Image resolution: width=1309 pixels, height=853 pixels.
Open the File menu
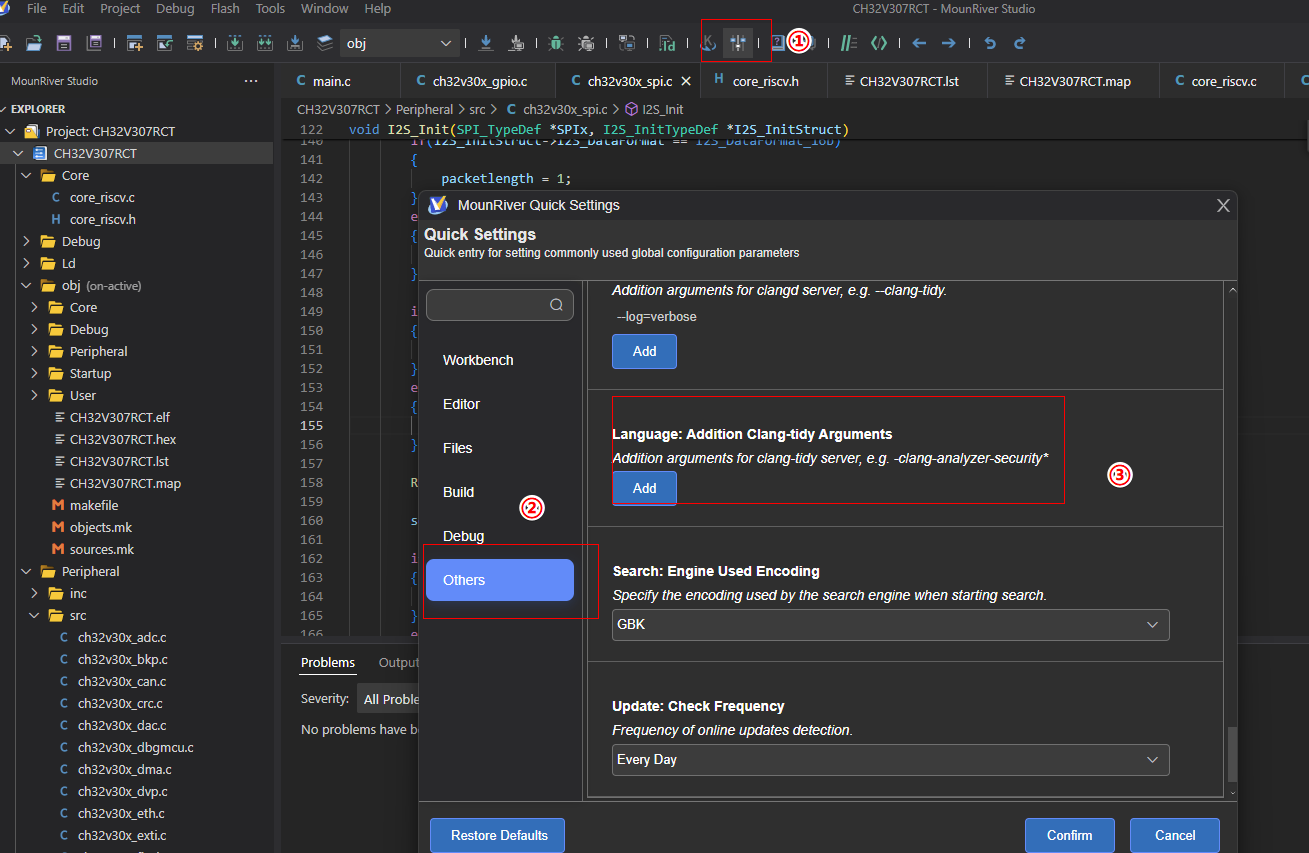tap(37, 8)
